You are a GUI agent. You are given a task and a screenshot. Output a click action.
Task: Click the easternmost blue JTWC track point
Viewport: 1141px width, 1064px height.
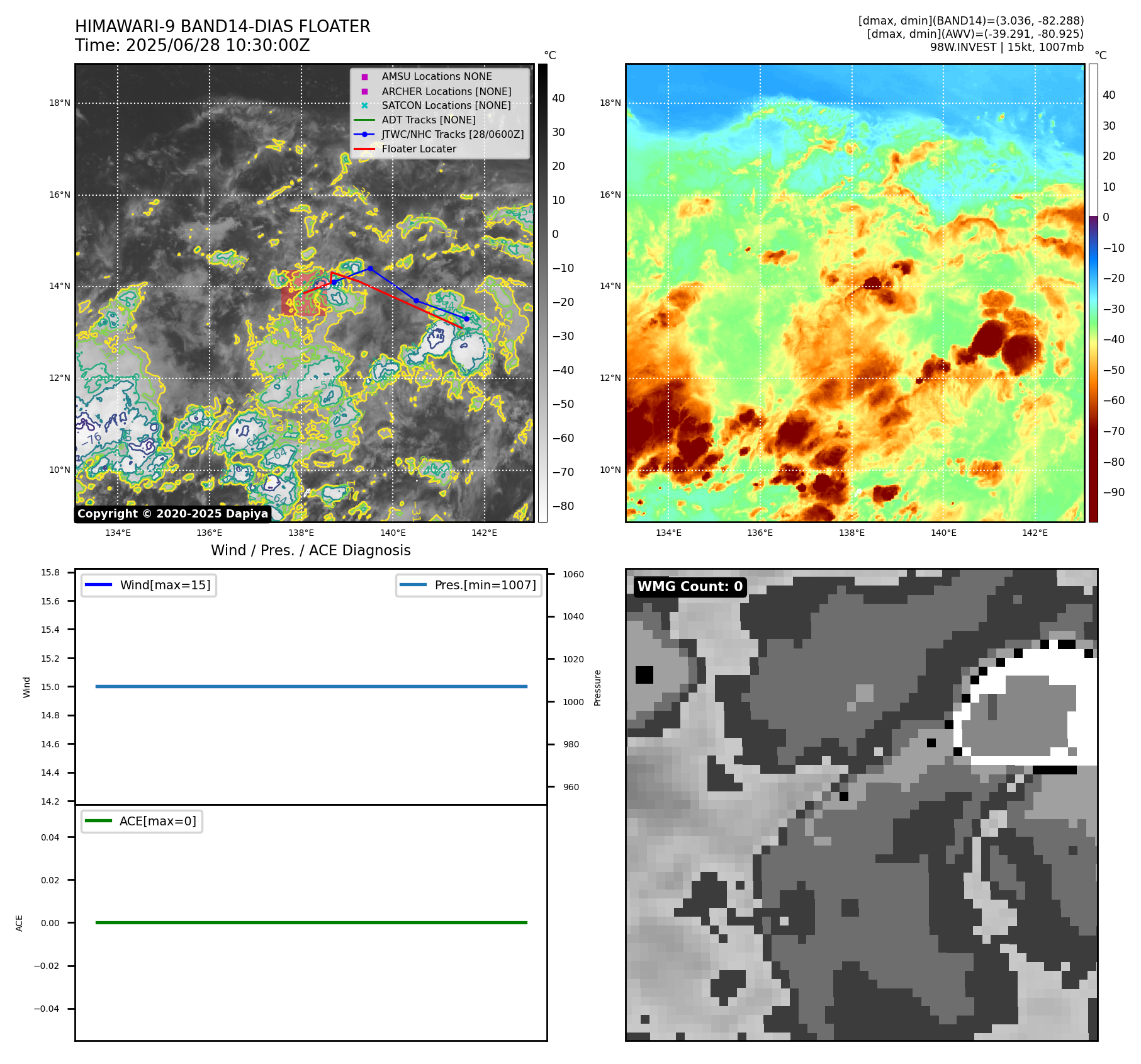click(x=466, y=319)
